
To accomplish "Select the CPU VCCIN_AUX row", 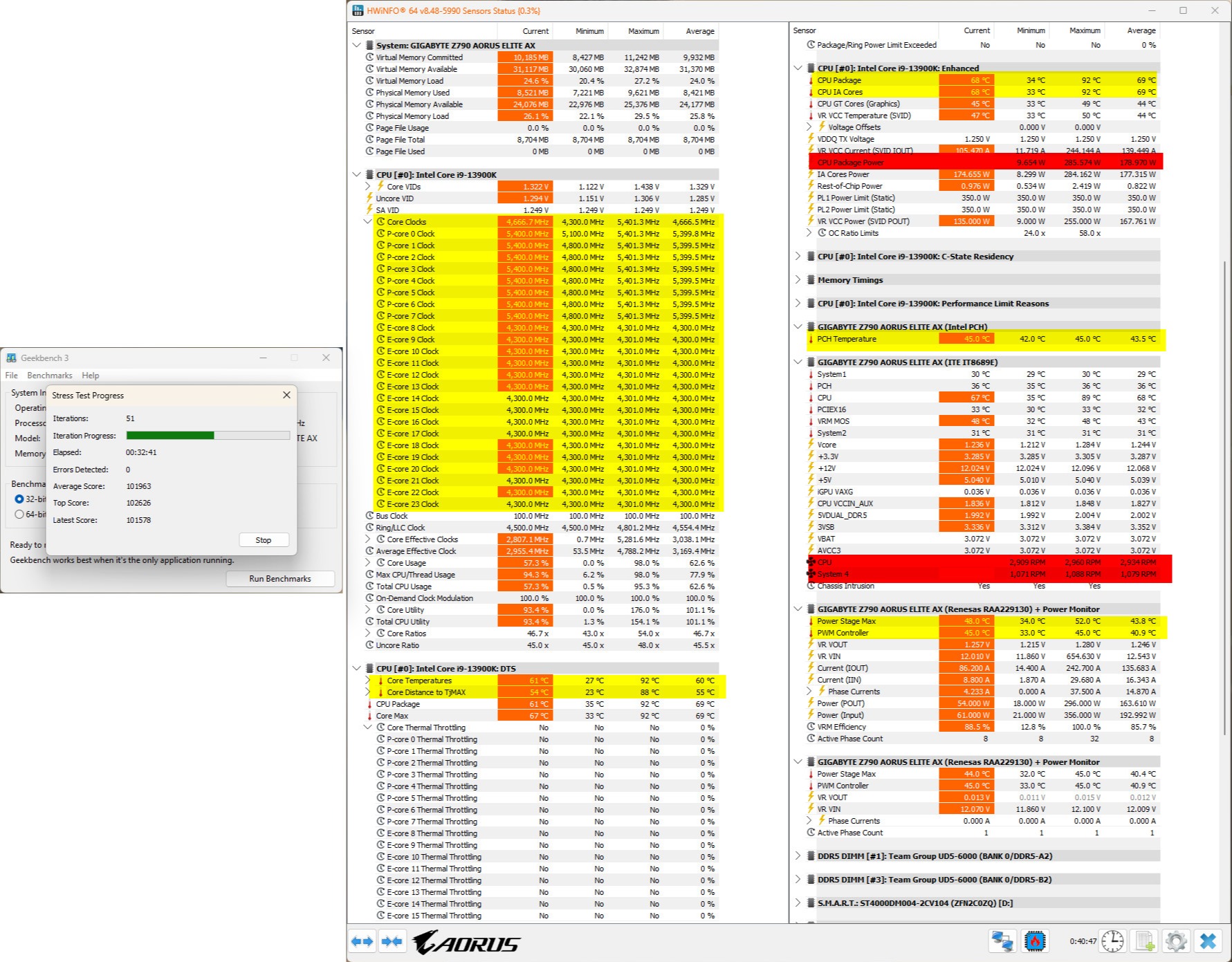I will (983, 503).
